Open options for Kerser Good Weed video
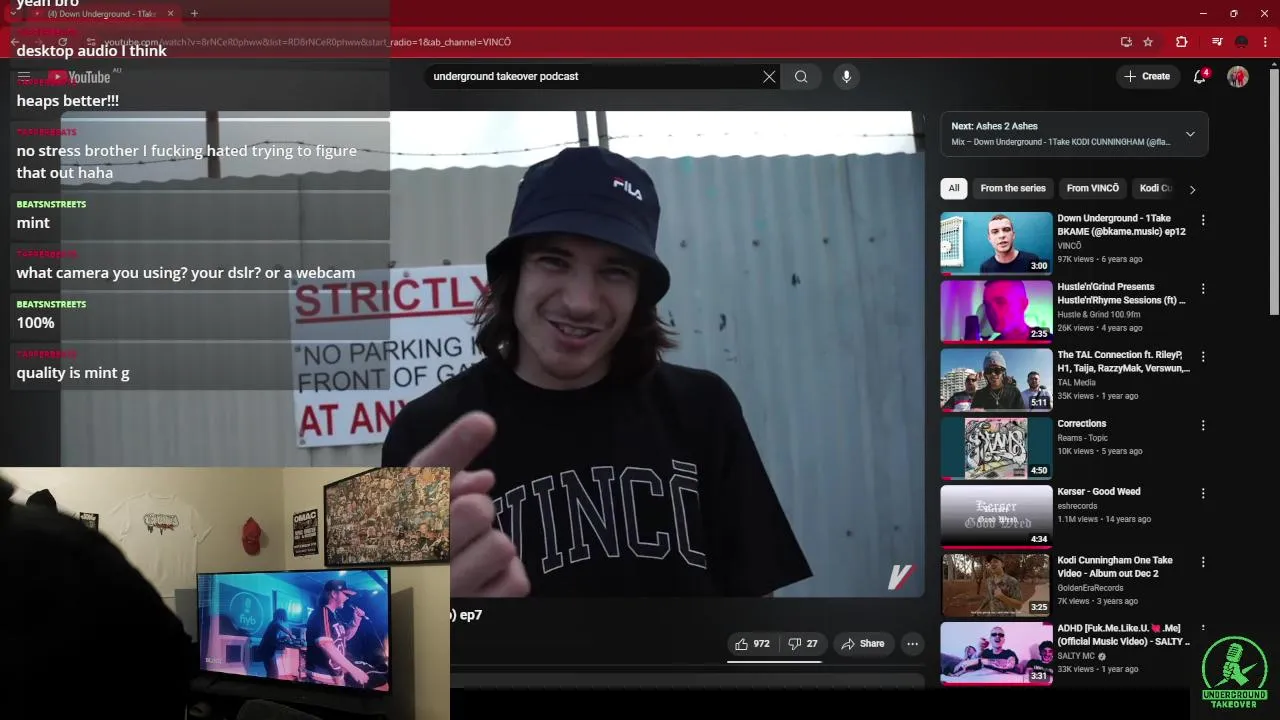The height and width of the screenshot is (720, 1280). (x=1203, y=493)
